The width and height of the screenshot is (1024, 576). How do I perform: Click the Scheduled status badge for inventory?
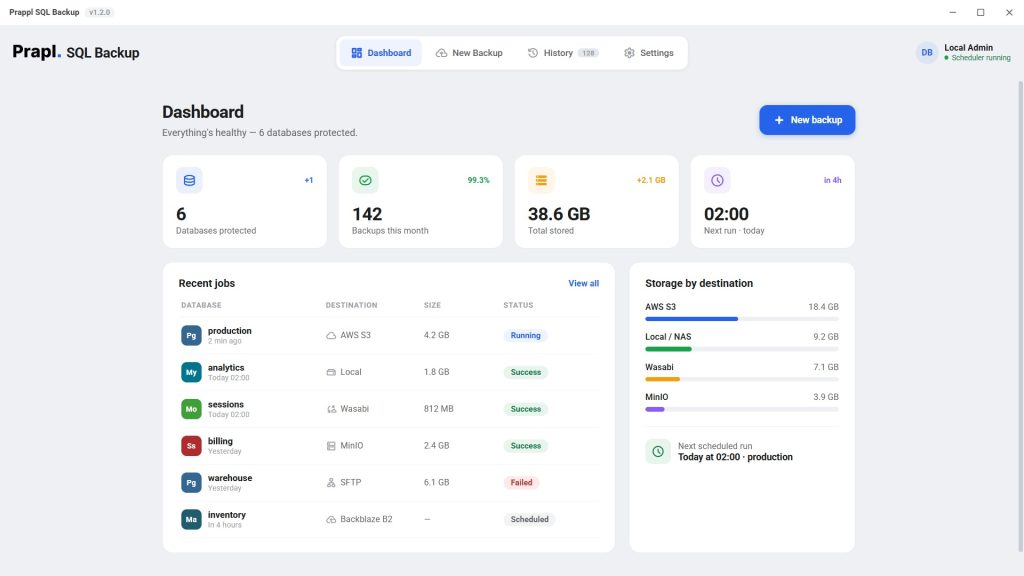[x=529, y=520]
